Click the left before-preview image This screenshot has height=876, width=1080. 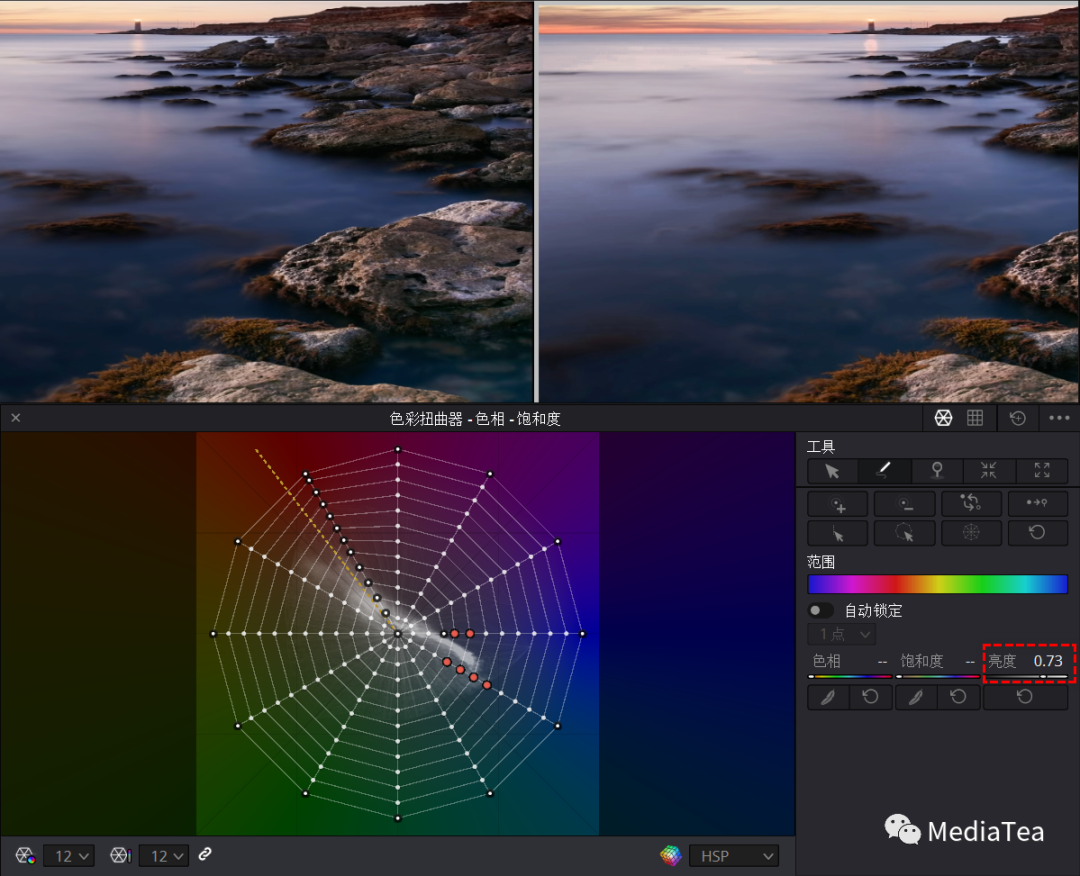(266, 201)
